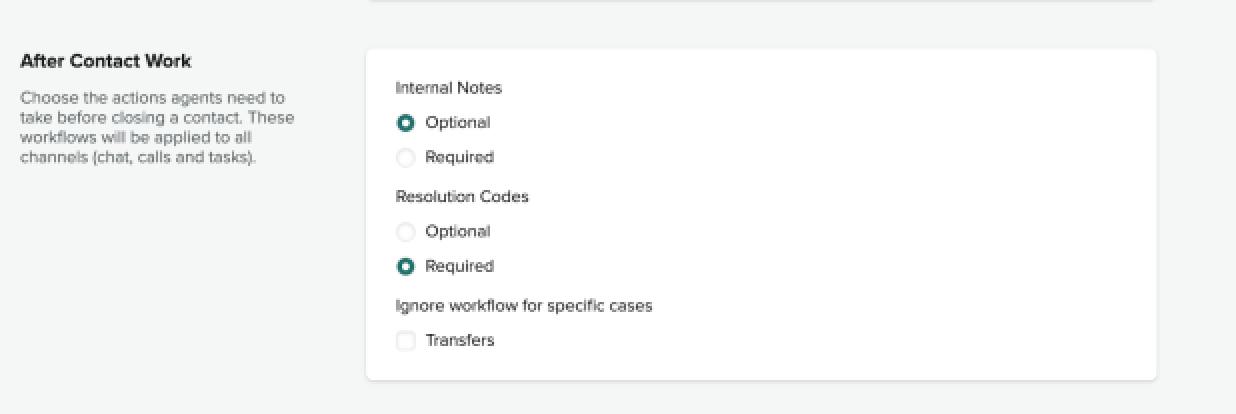
Task: Click the Transfers label text
Action: (x=459, y=341)
